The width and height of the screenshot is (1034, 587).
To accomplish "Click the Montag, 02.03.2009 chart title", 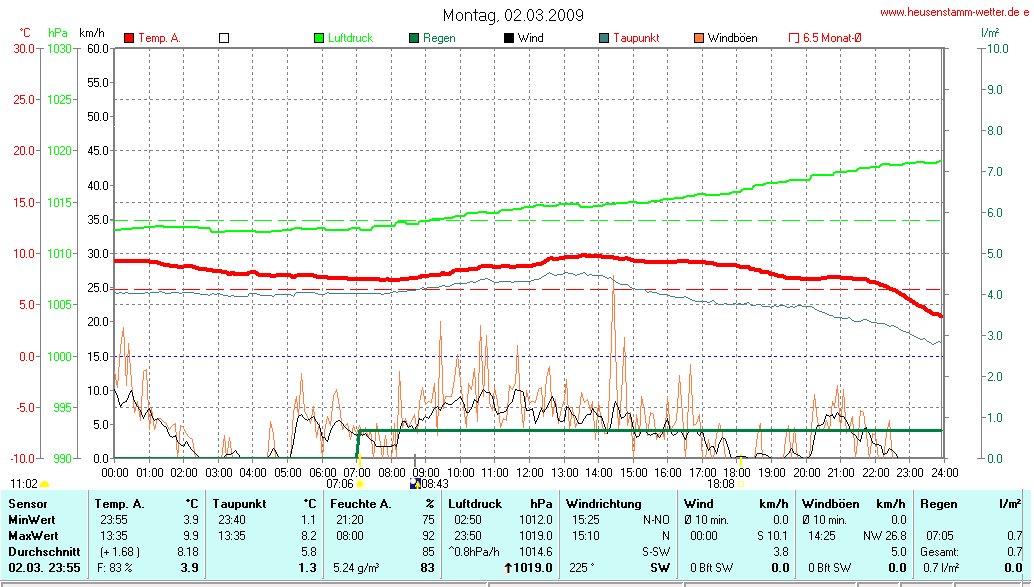I will (513, 15).
